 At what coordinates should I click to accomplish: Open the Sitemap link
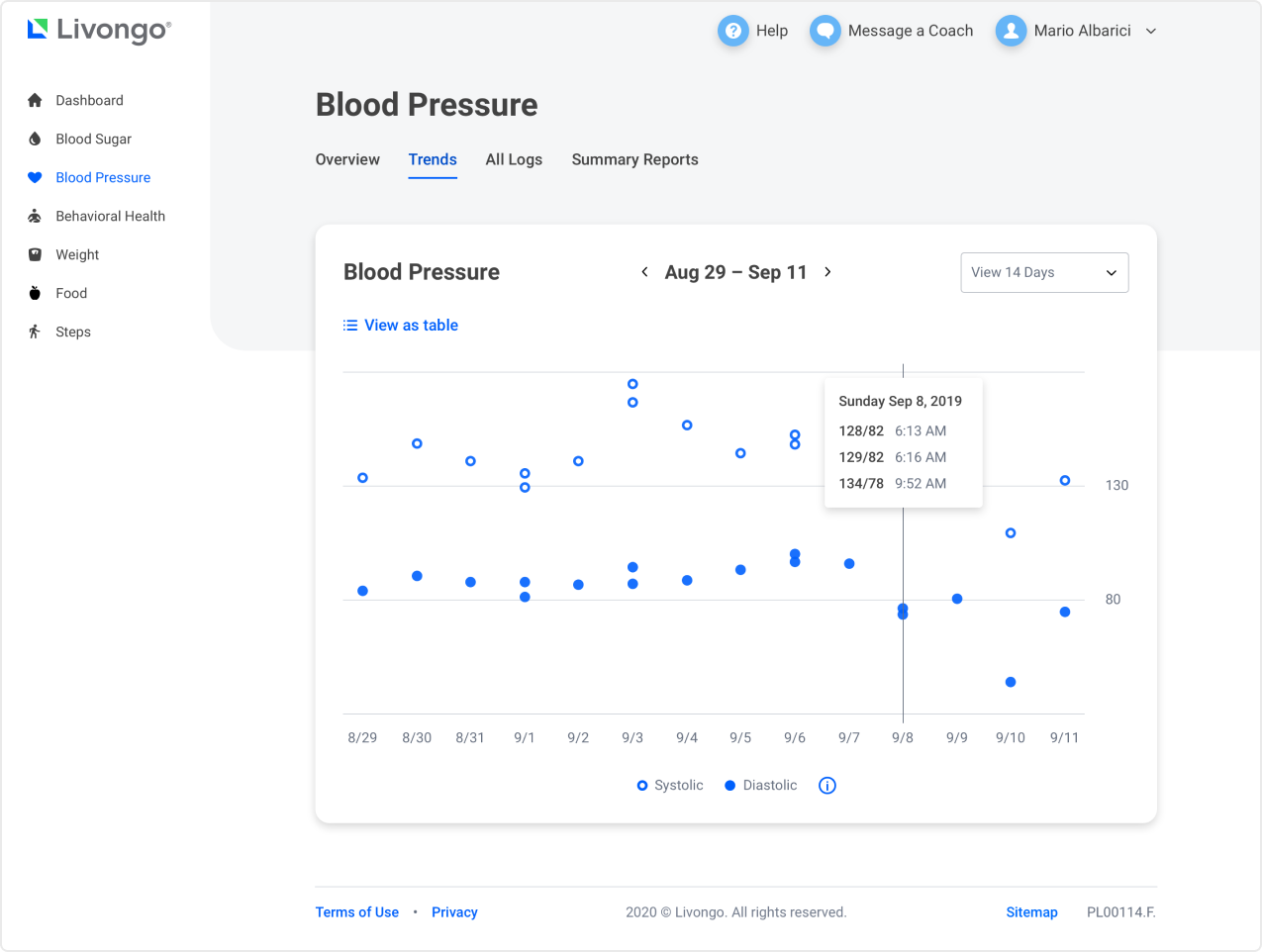click(x=1031, y=912)
